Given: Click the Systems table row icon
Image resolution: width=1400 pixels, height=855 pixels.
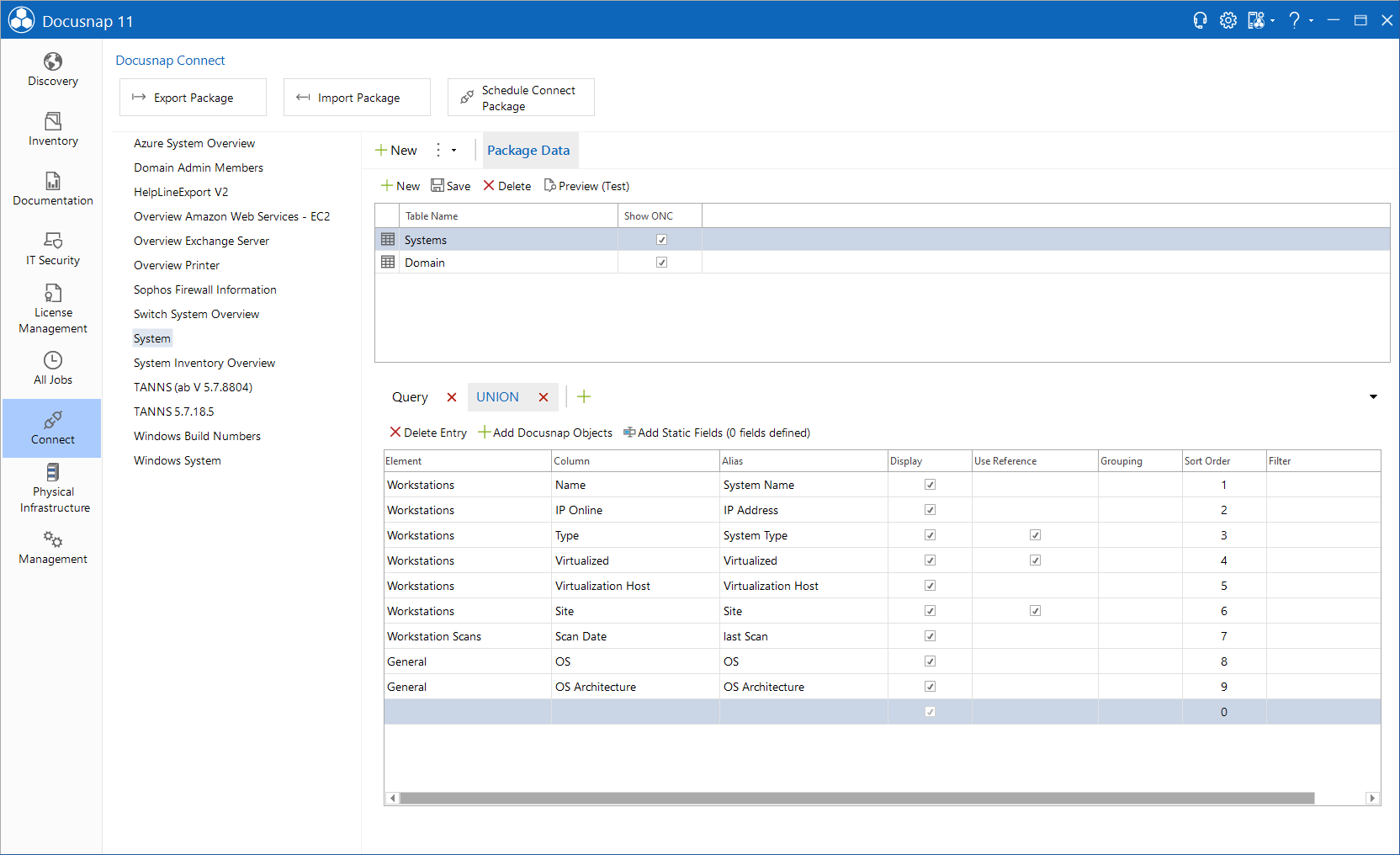Looking at the screenshot, I should 388,240.
